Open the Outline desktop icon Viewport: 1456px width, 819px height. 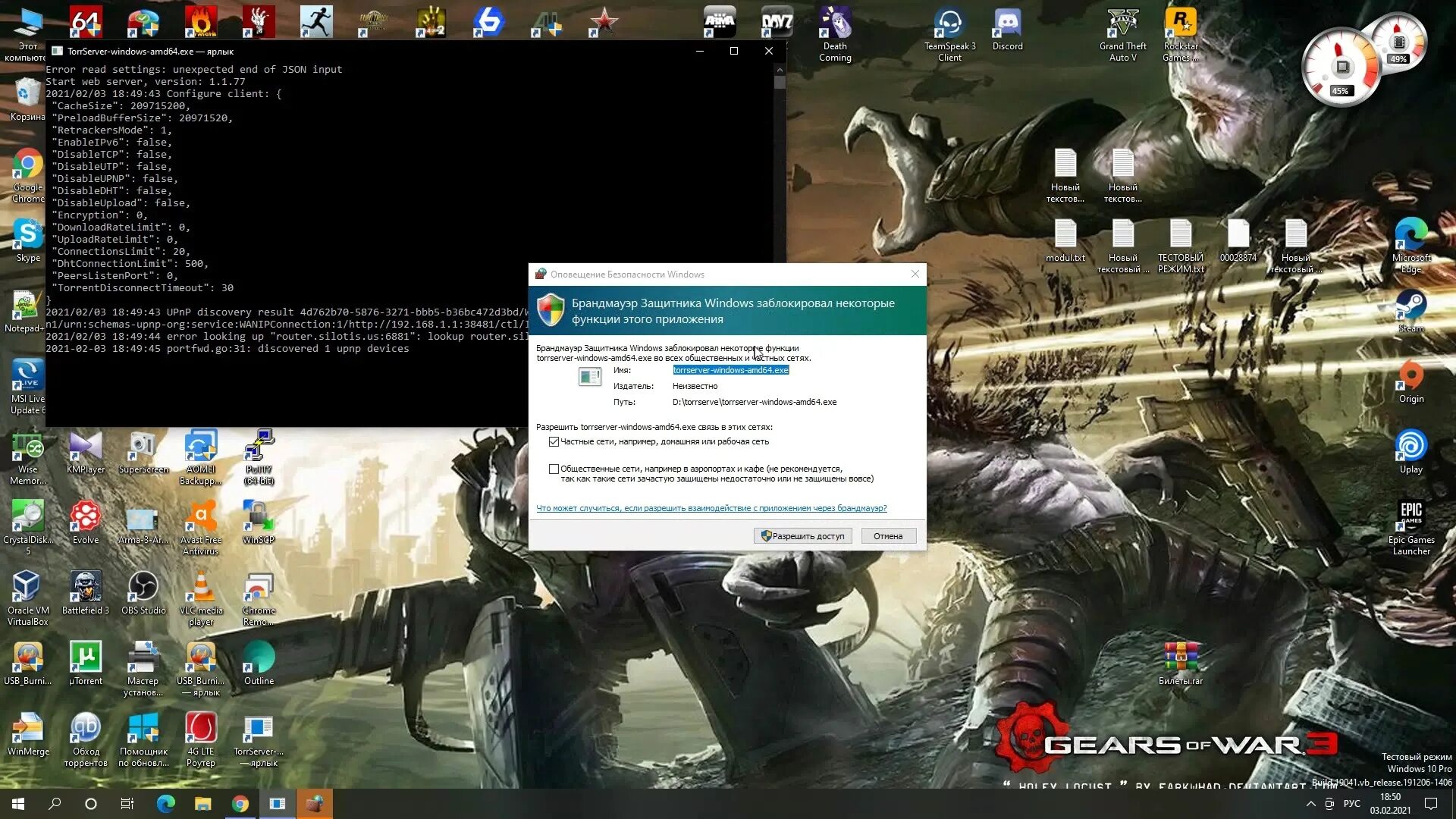[x=259, y=664]
